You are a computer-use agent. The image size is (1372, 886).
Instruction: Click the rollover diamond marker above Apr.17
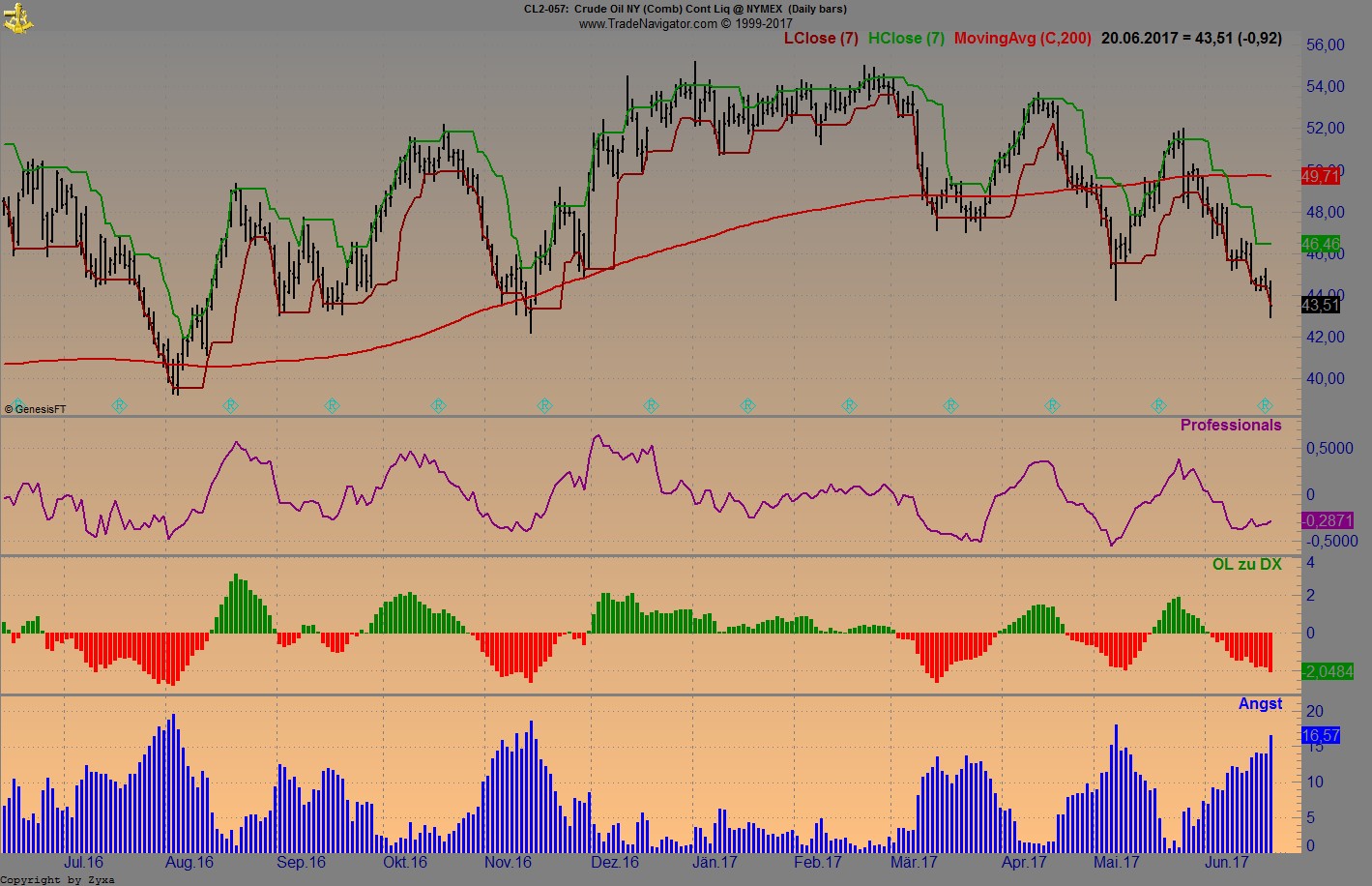(x=1050, y=406)
